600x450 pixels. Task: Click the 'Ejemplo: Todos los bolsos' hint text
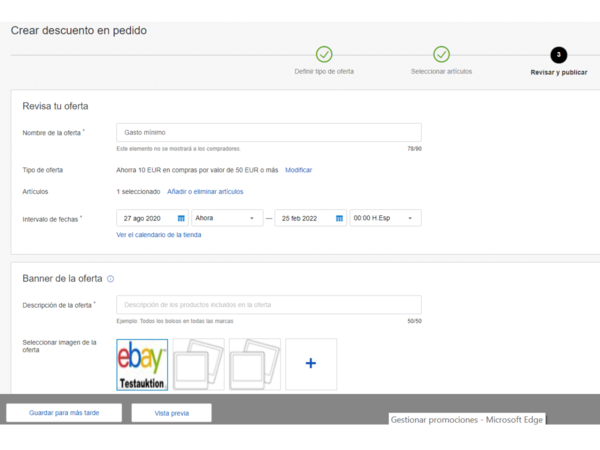click(x=175, y=321)
